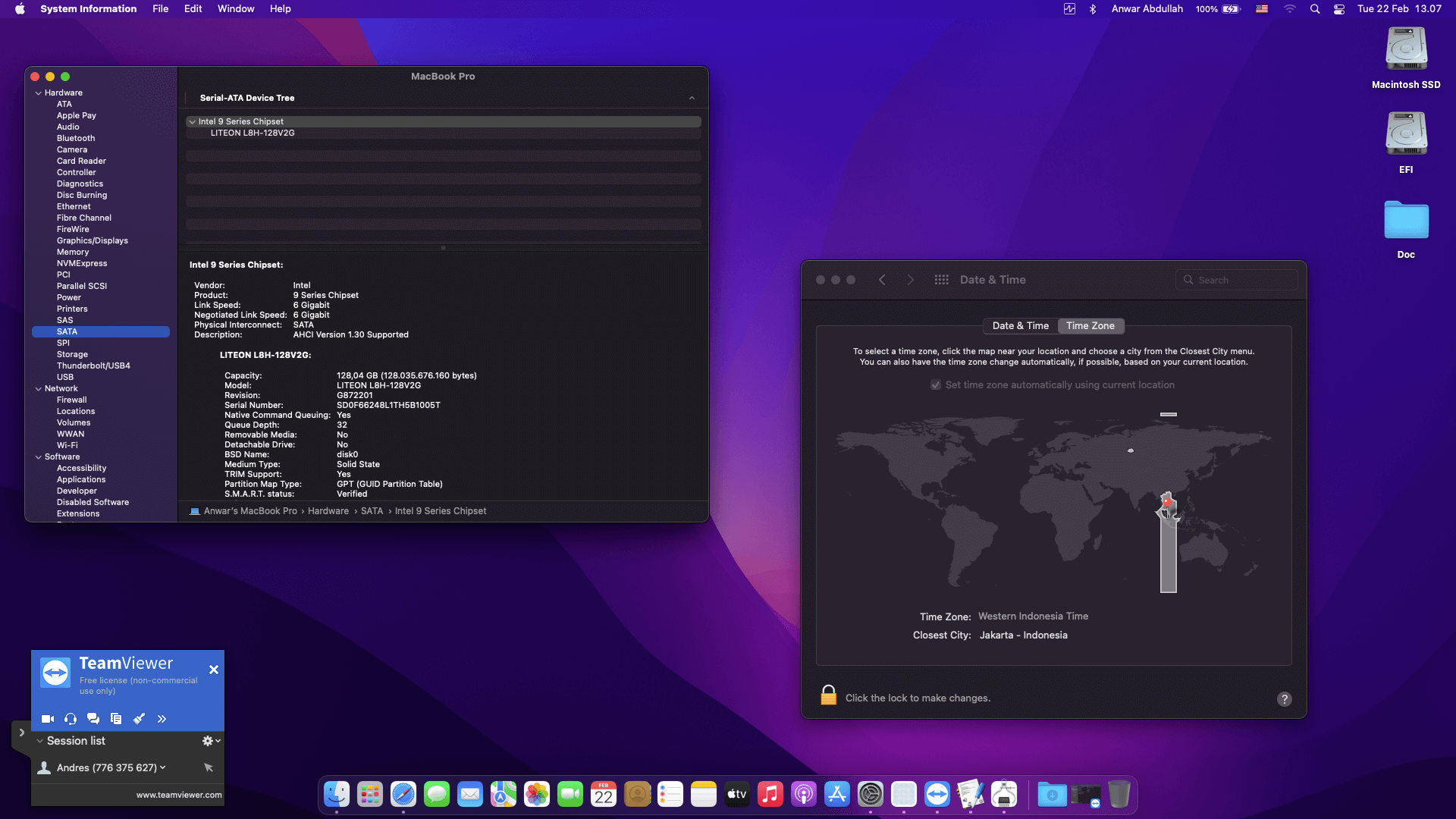Screen dimensions: 1456x819
Task: Open the Edit menu
Action: 193,9
